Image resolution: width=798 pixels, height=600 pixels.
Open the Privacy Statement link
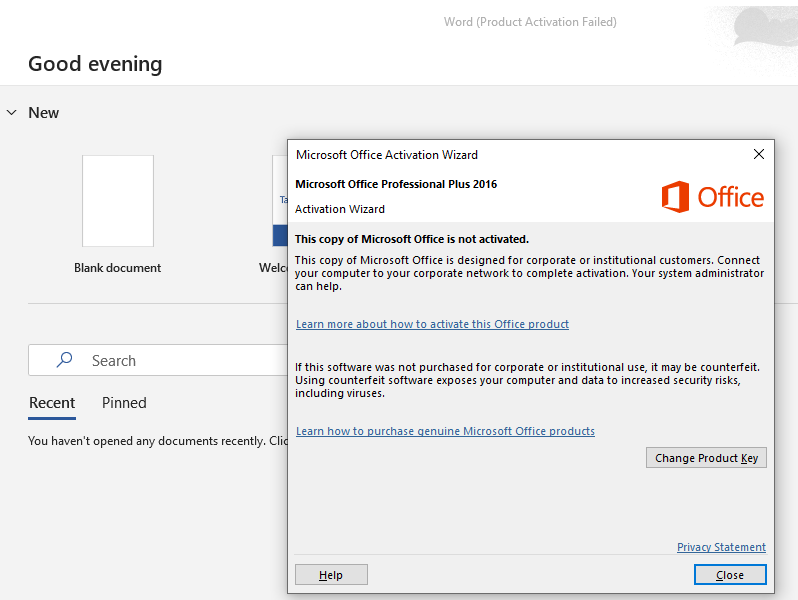tap(721, 547)
